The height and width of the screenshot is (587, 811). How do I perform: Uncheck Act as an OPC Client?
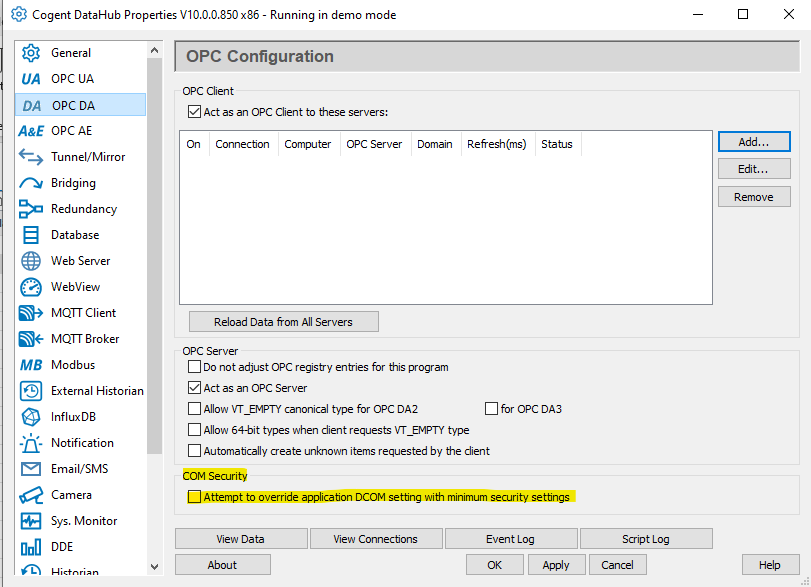pos(193,111)
